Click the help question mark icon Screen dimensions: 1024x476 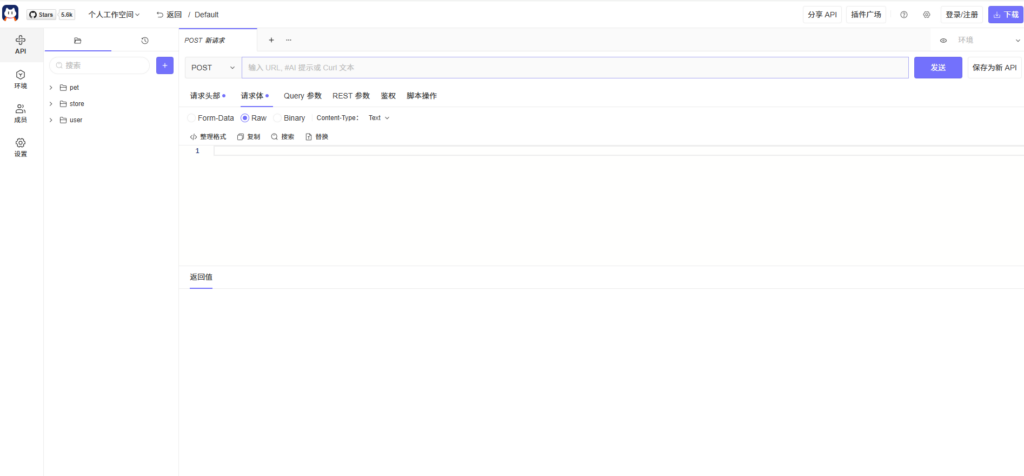coord(904,15)
